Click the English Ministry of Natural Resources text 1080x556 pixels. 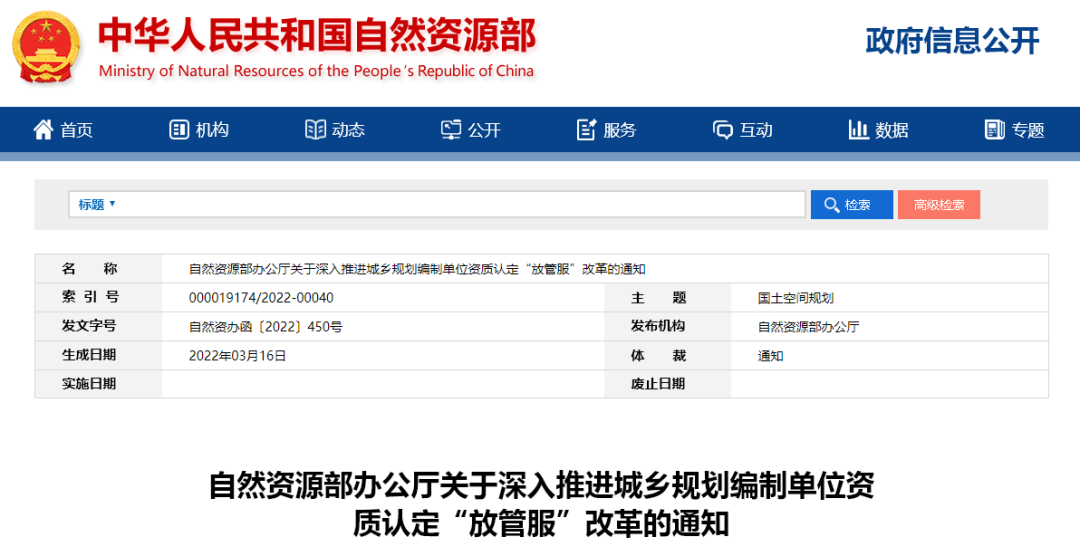click(x=316, y=71)
